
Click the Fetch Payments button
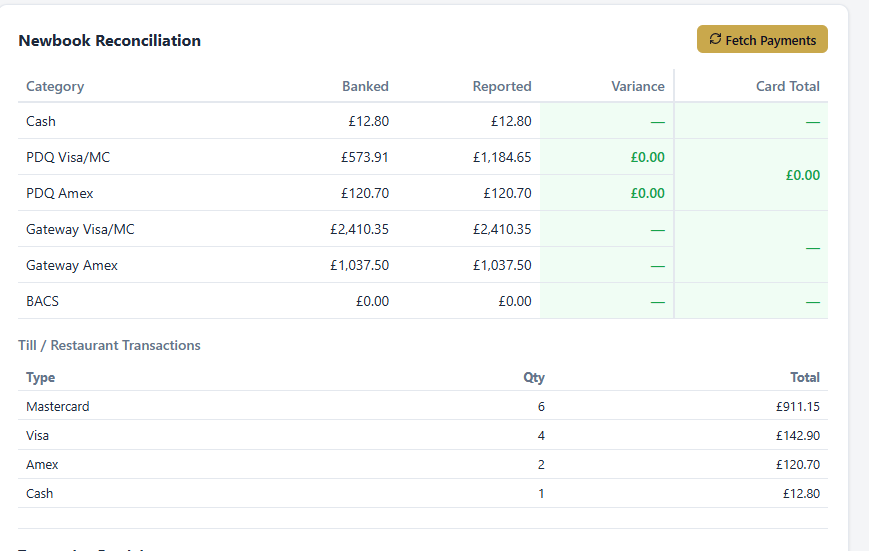(762, 39)
